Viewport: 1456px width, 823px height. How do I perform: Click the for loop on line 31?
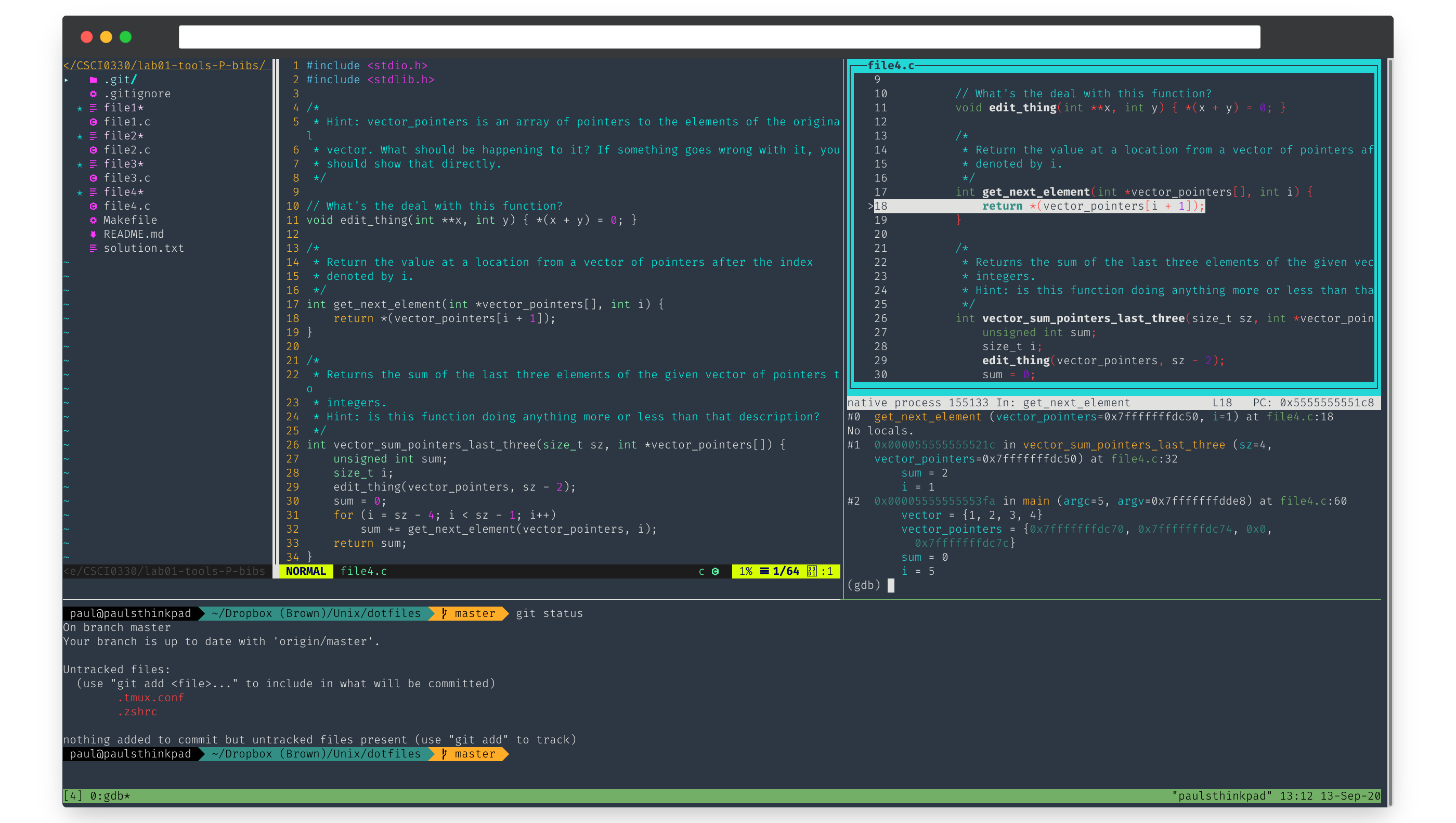(x=444, y=516)
